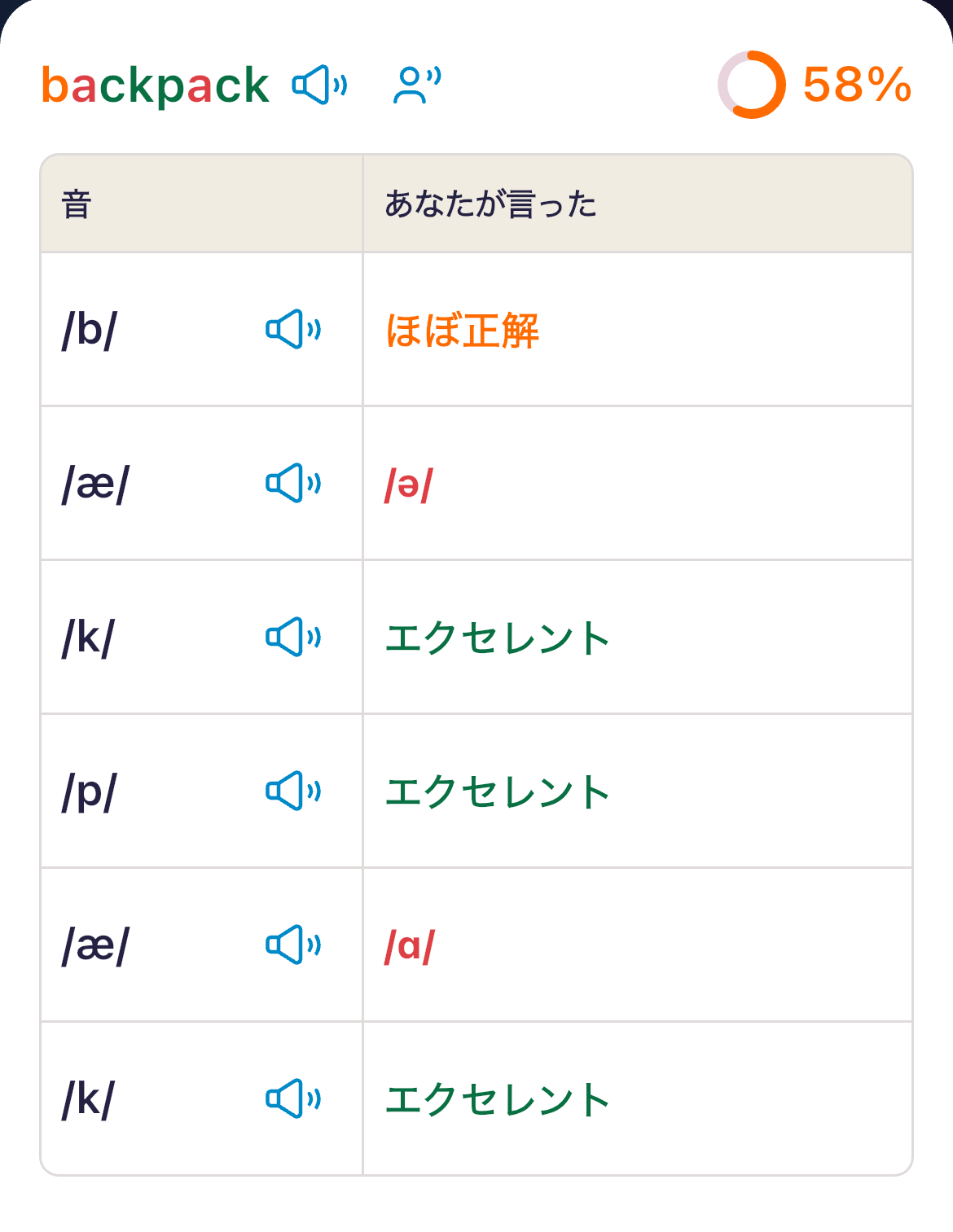
Task: Tap the ほぼ正解 result for /b/
Action: [462, 330]
